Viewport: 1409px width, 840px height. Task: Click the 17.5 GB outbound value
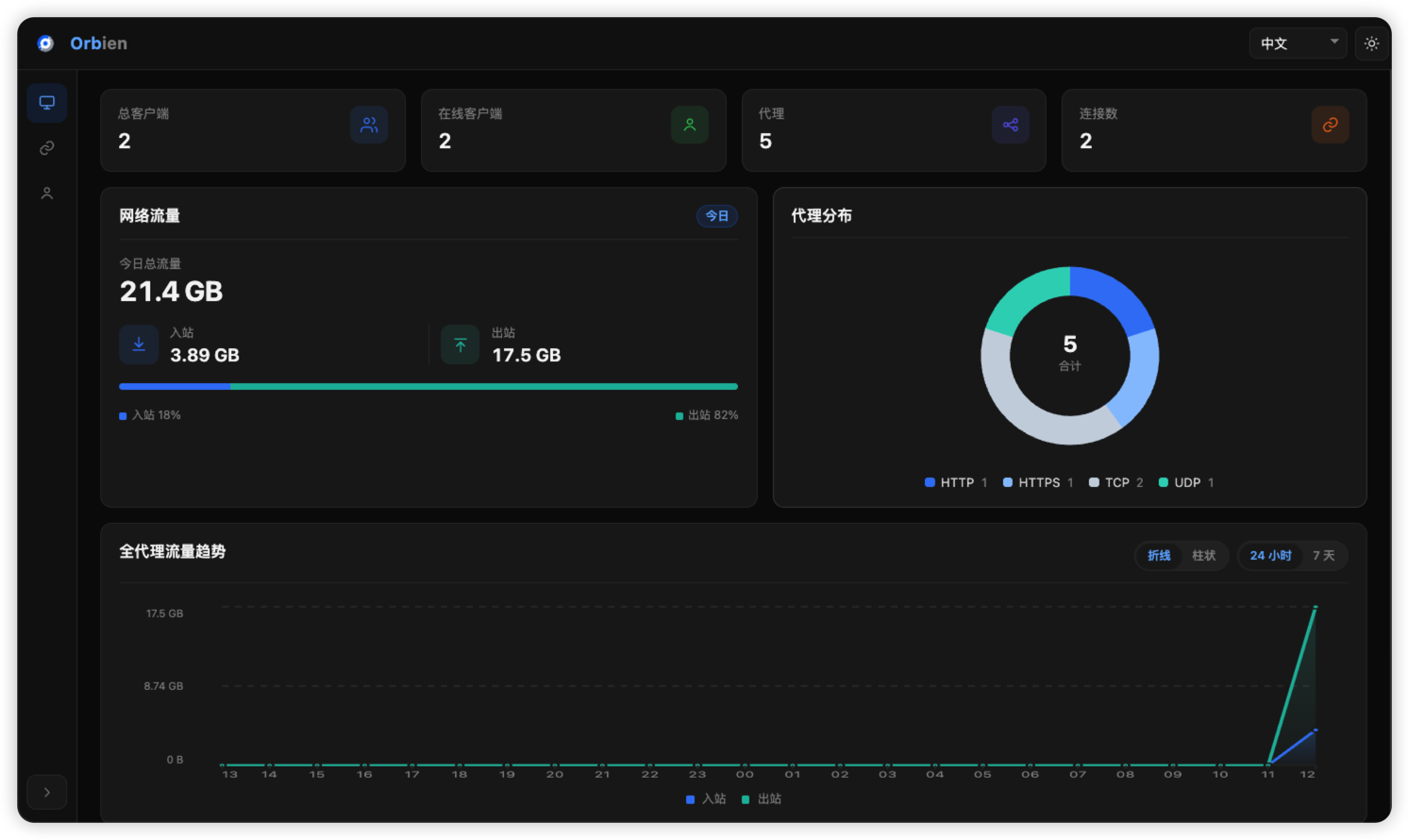click(x=527, y=356)
